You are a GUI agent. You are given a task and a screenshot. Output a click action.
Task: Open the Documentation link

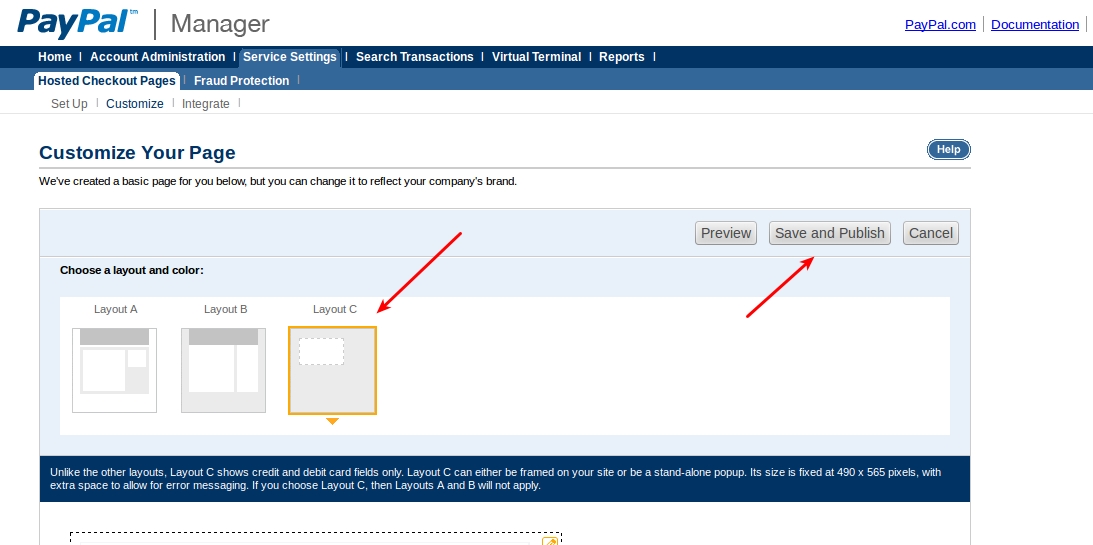[1034, 25]
